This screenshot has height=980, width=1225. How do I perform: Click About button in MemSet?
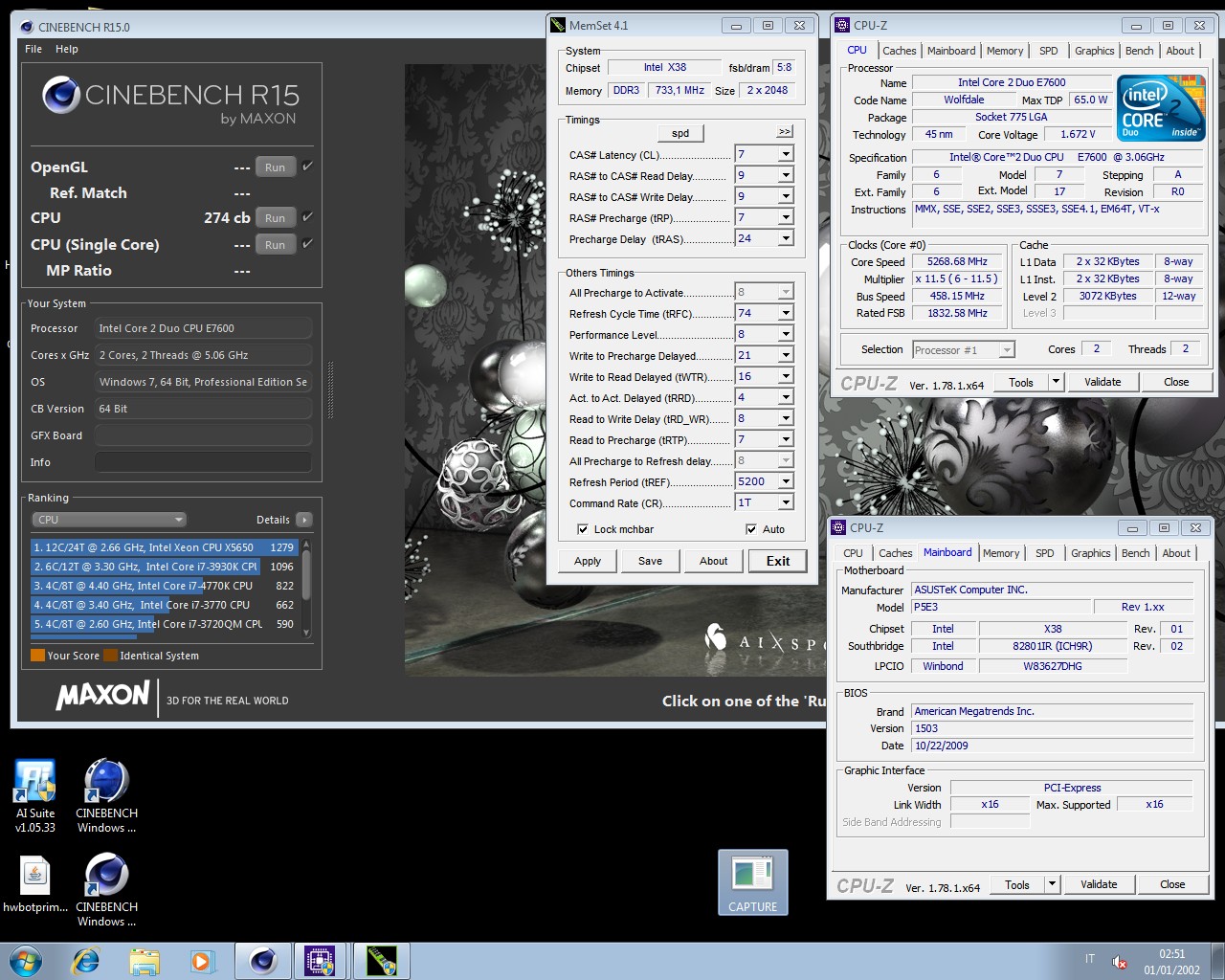pos(713,561)
